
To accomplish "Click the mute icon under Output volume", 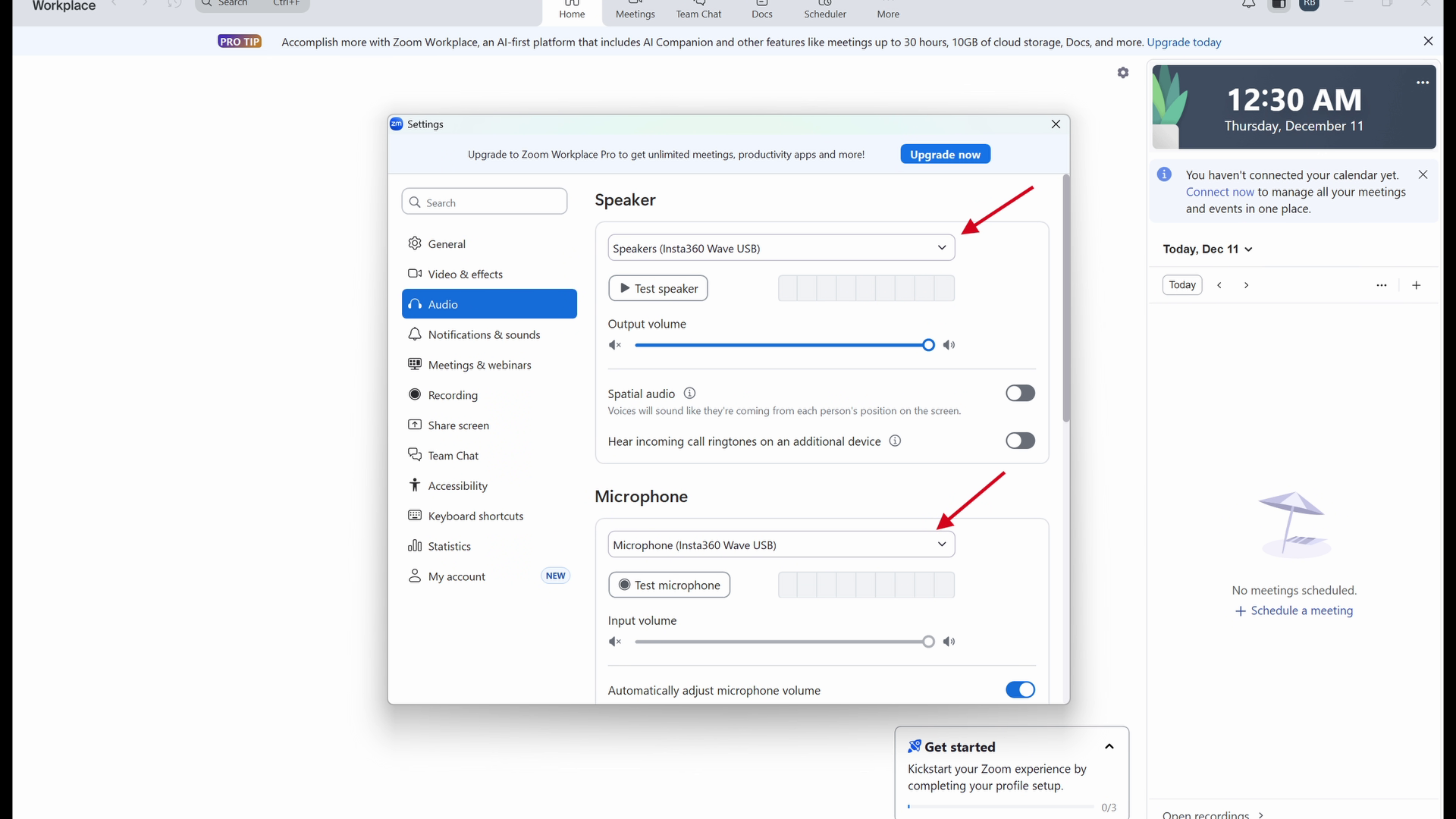I will [615, 345].
